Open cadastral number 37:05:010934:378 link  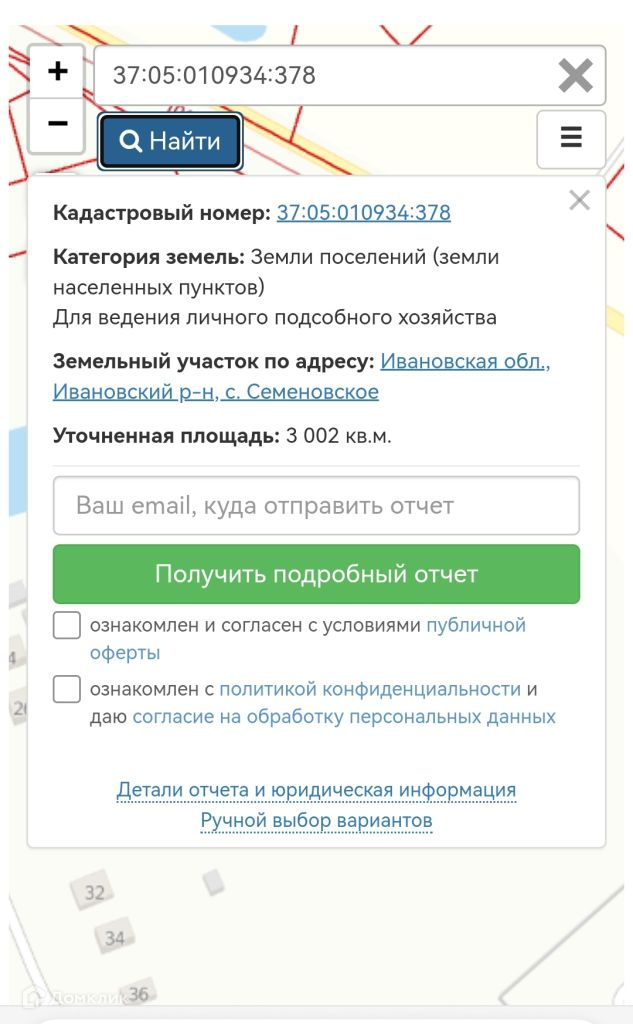click(x=363, y=212)
